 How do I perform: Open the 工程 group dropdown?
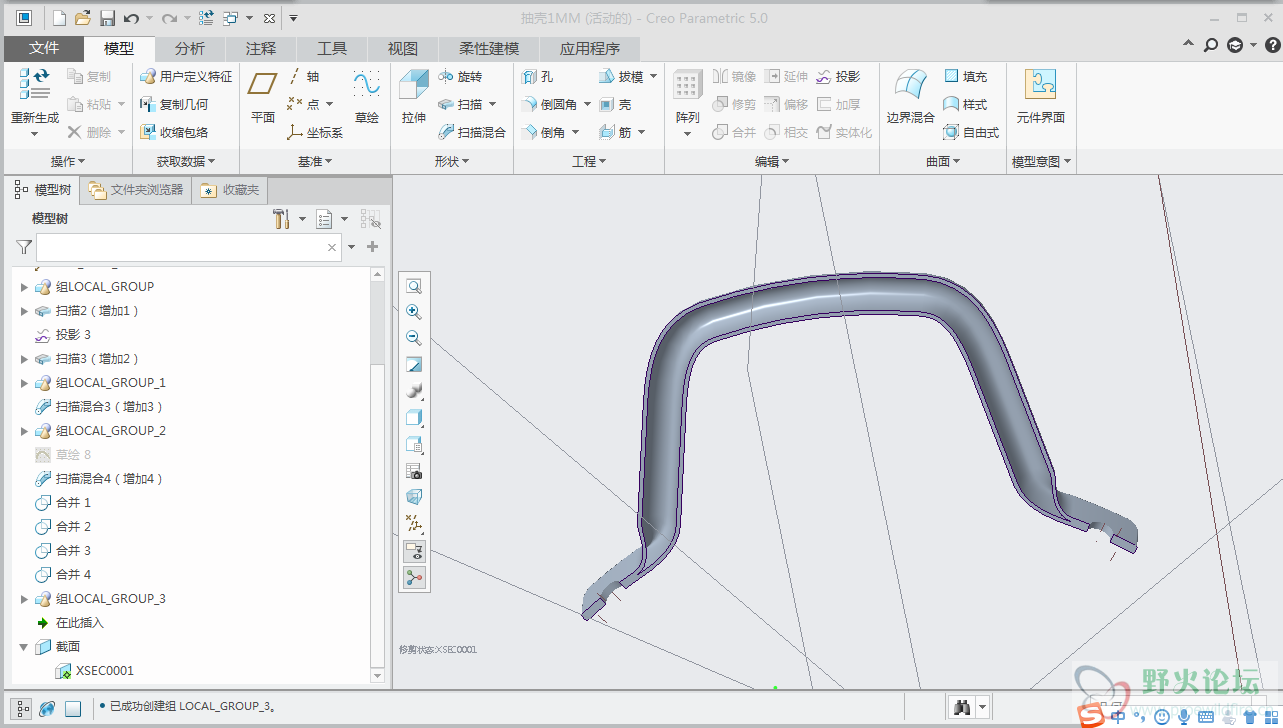coord(589,161)
